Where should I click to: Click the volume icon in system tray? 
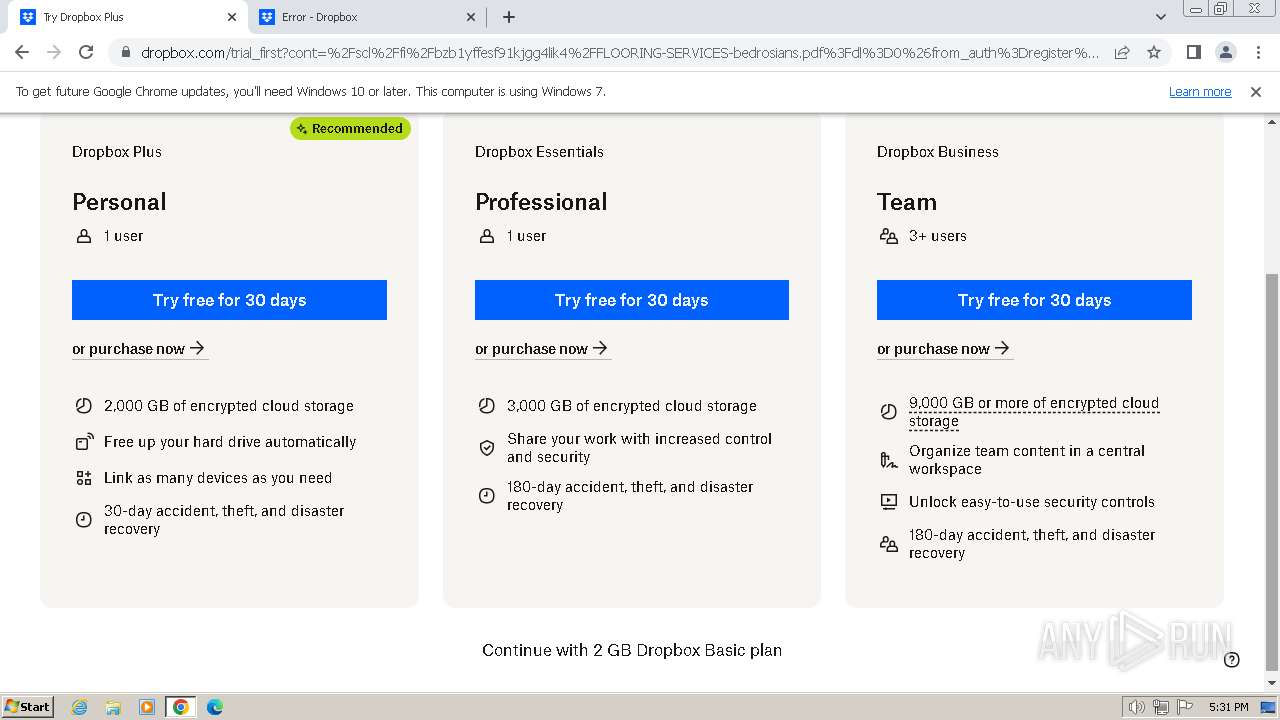point(1136,707)
